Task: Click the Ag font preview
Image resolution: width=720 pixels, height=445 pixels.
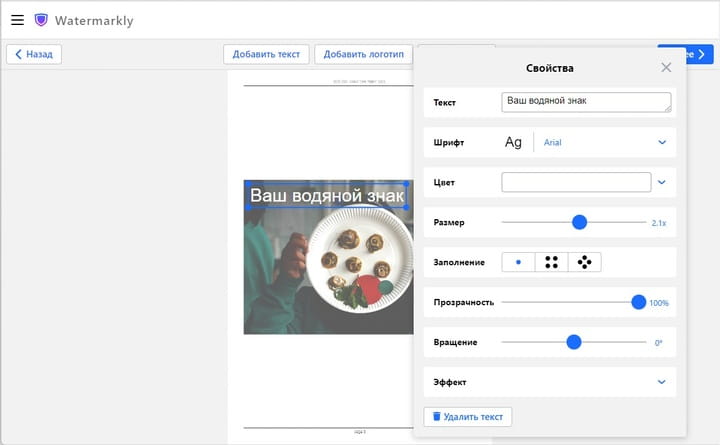Action: [x=513, y=142]
